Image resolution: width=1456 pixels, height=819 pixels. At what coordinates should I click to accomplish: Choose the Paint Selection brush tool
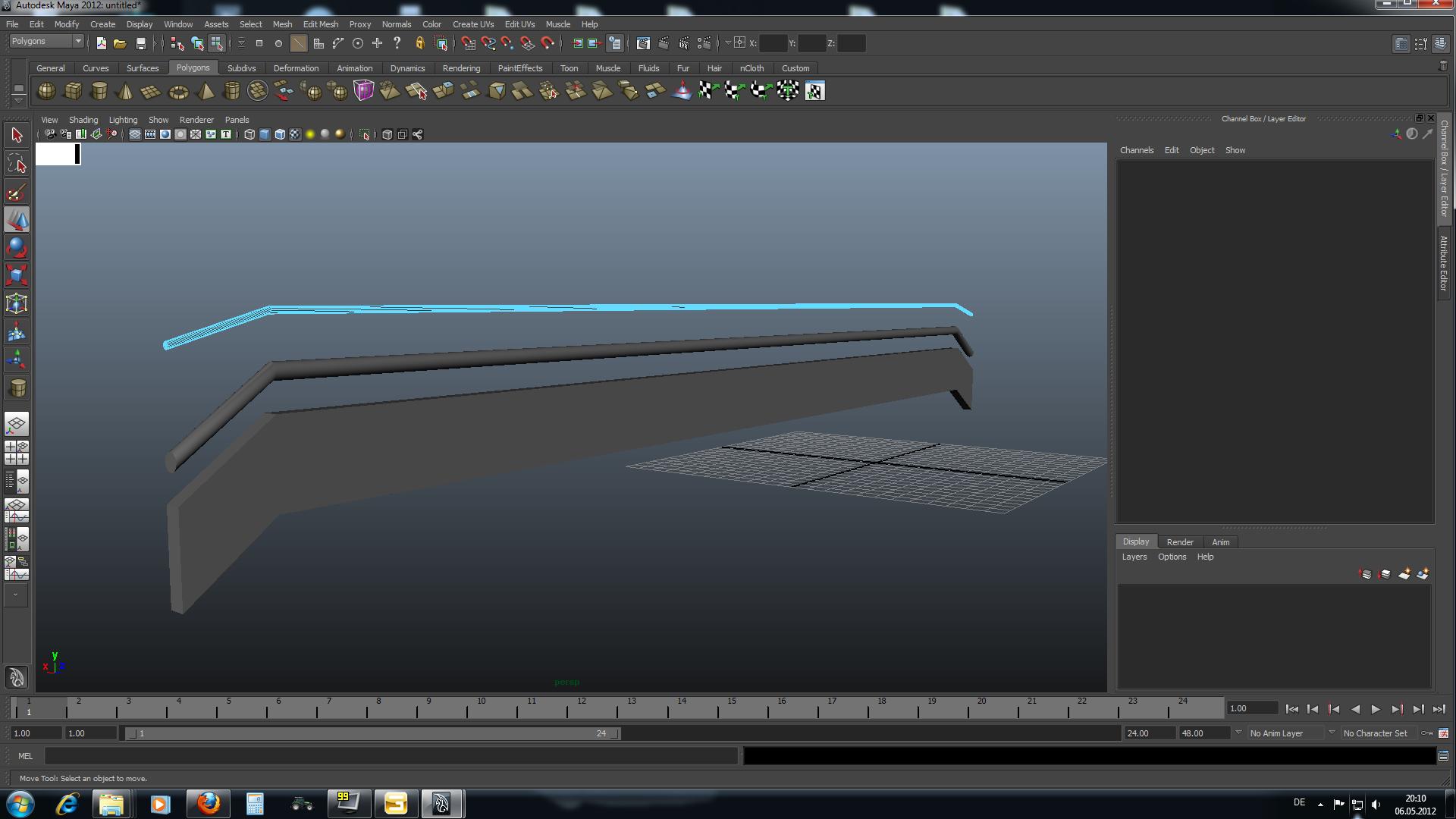coord(17,192)
